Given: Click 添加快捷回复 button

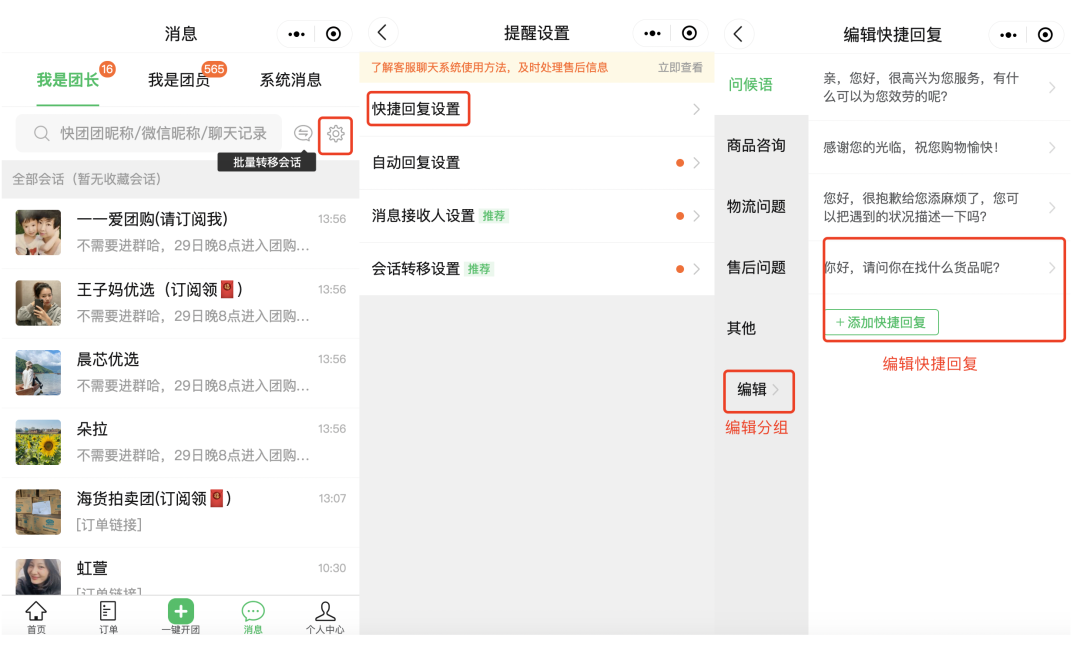Looking at the screenshot, I should pyautogui.click(x=881, y=322).
